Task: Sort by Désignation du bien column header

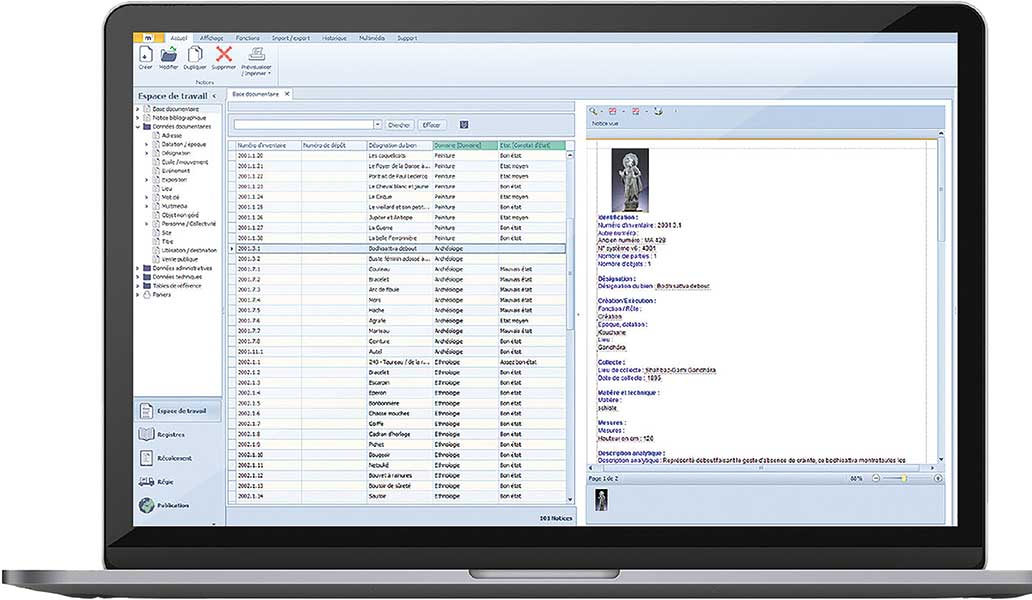Action: point(400,145)
